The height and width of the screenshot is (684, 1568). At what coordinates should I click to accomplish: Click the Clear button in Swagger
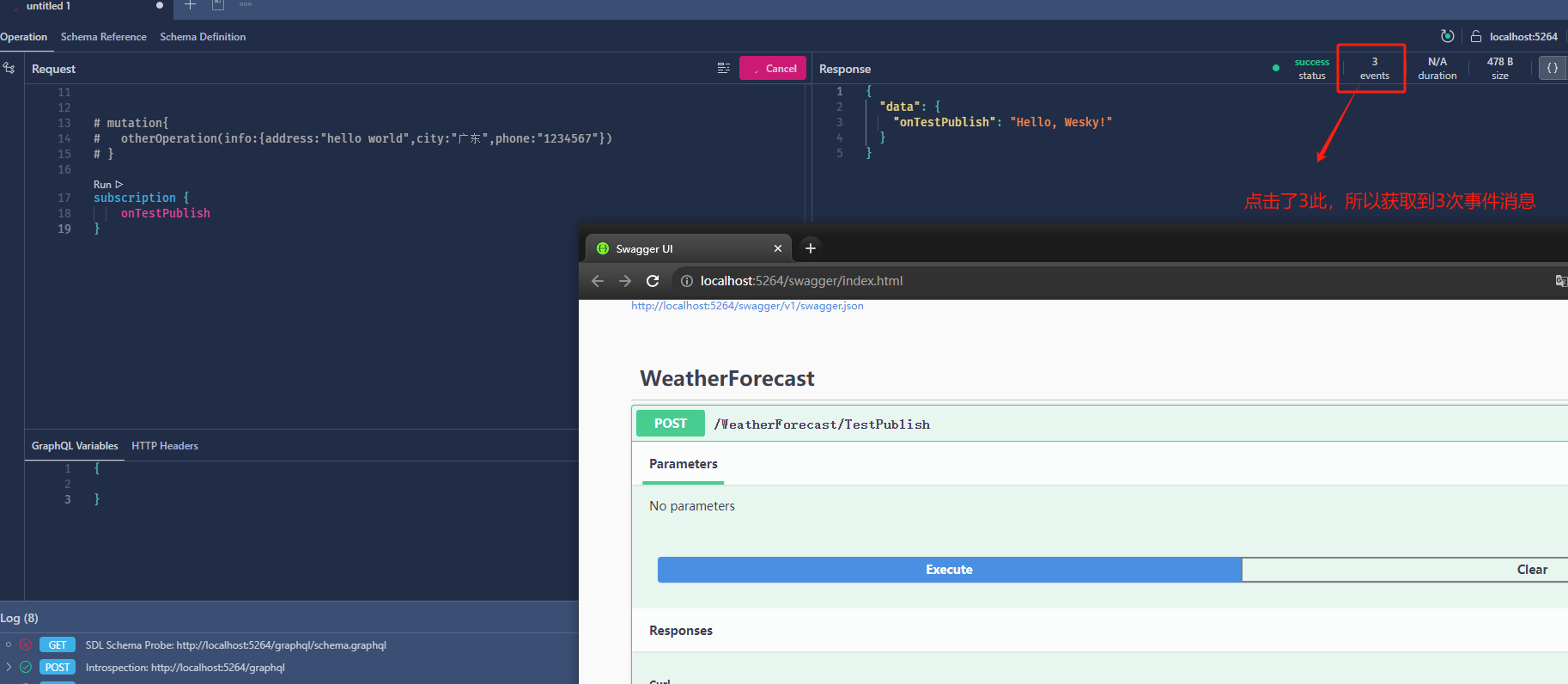coord(1405,570)
